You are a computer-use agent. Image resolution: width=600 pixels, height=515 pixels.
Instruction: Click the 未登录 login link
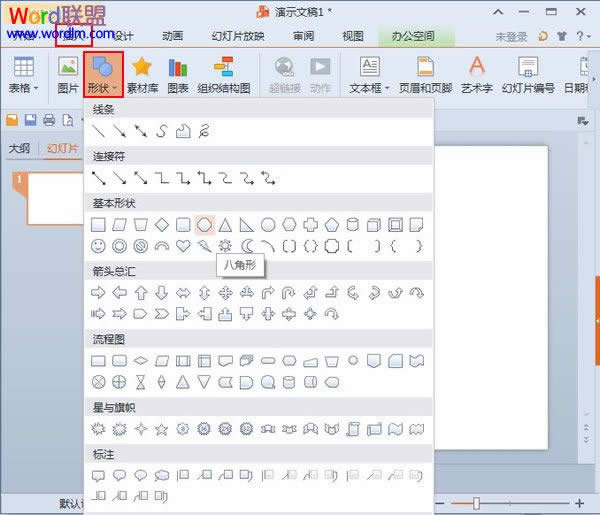[511, 37]
